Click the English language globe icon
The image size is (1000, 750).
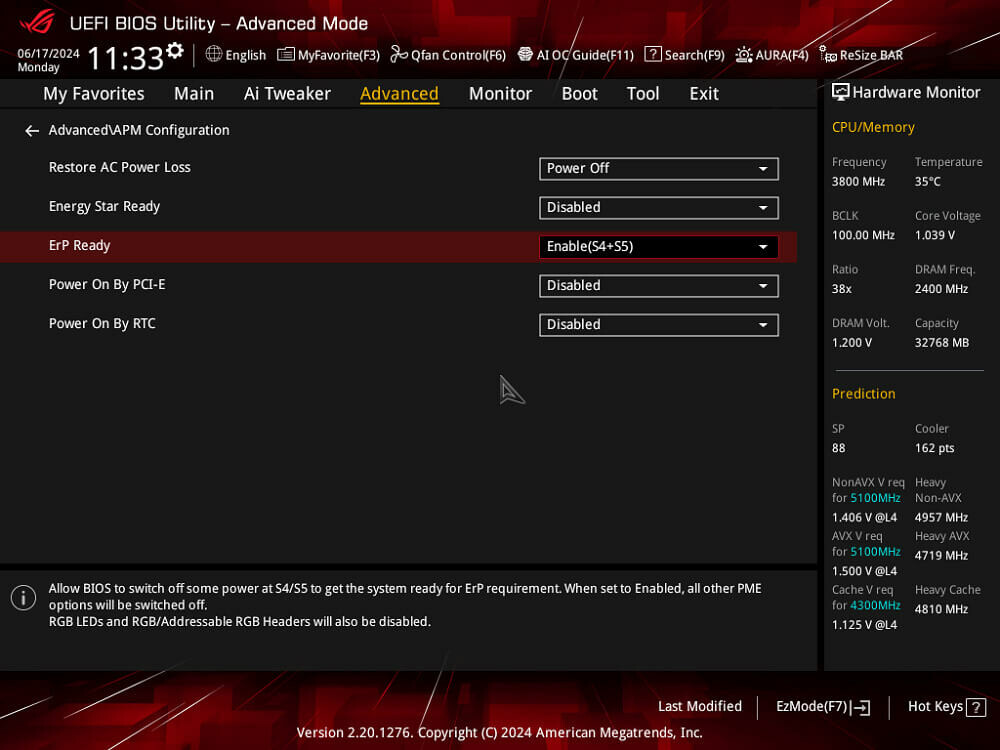(214, 54)
